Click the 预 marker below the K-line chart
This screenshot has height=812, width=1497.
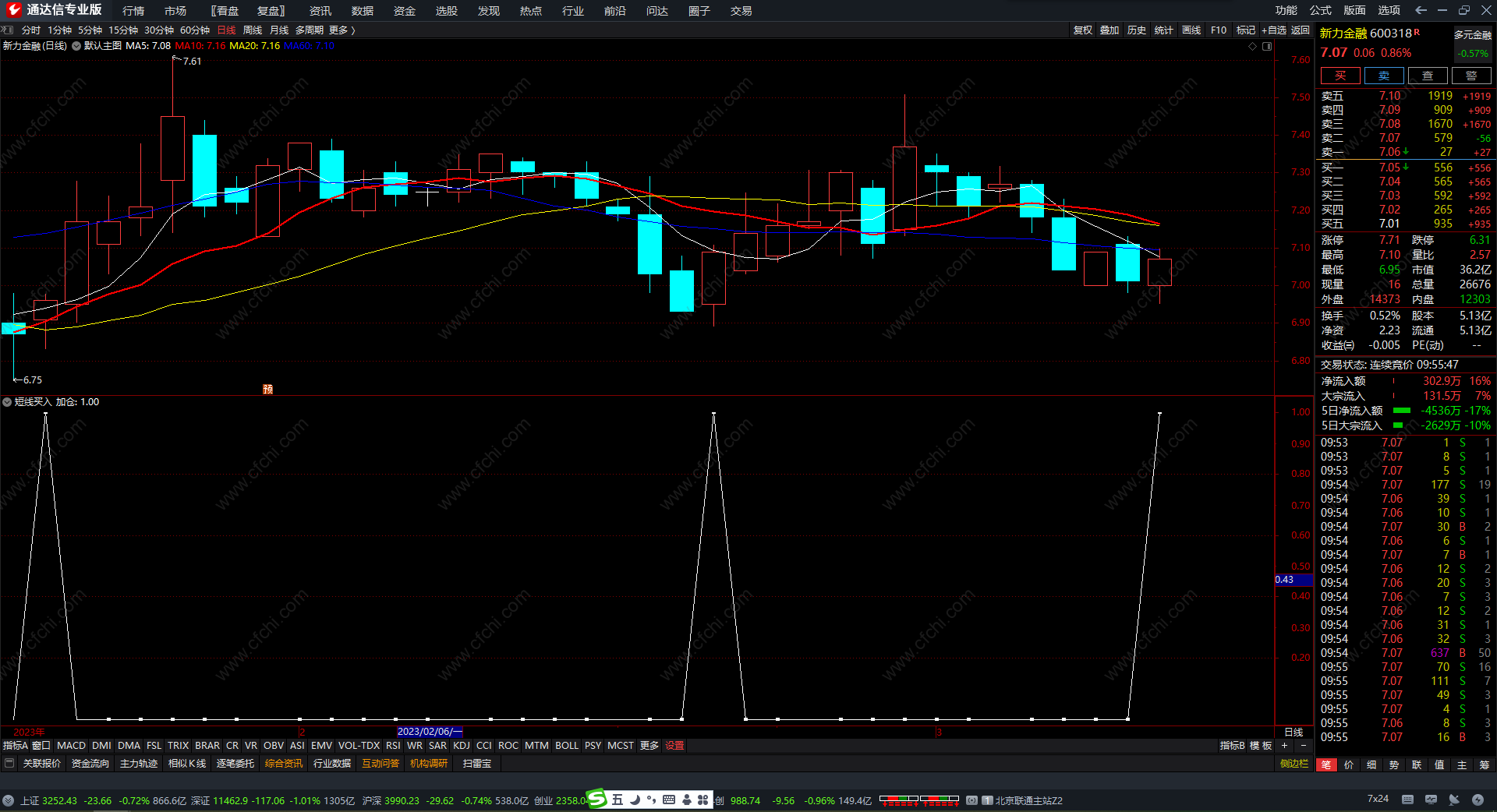click(x=267, y=389)
